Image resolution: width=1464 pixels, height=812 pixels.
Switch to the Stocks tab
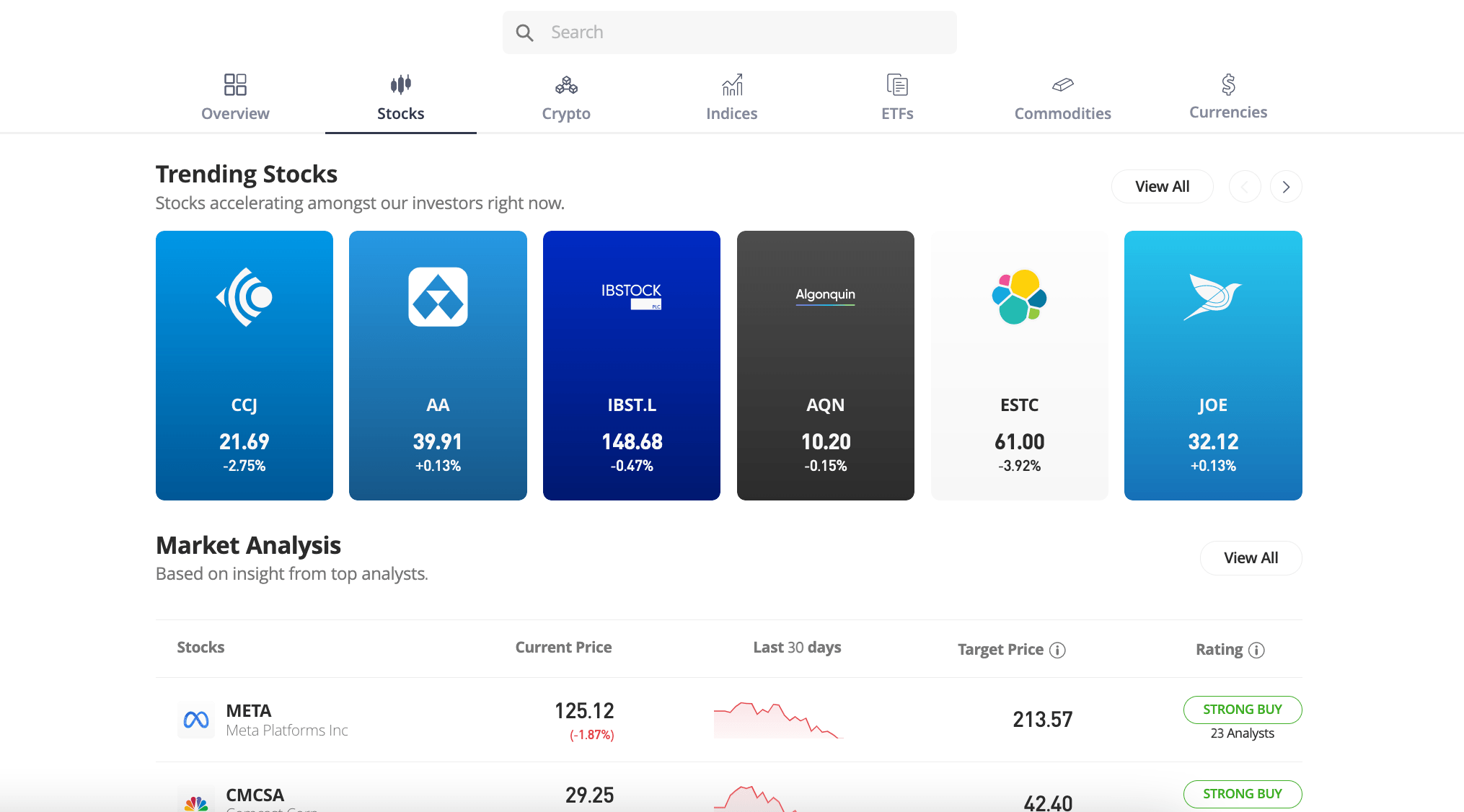click(x=400, y=113)
